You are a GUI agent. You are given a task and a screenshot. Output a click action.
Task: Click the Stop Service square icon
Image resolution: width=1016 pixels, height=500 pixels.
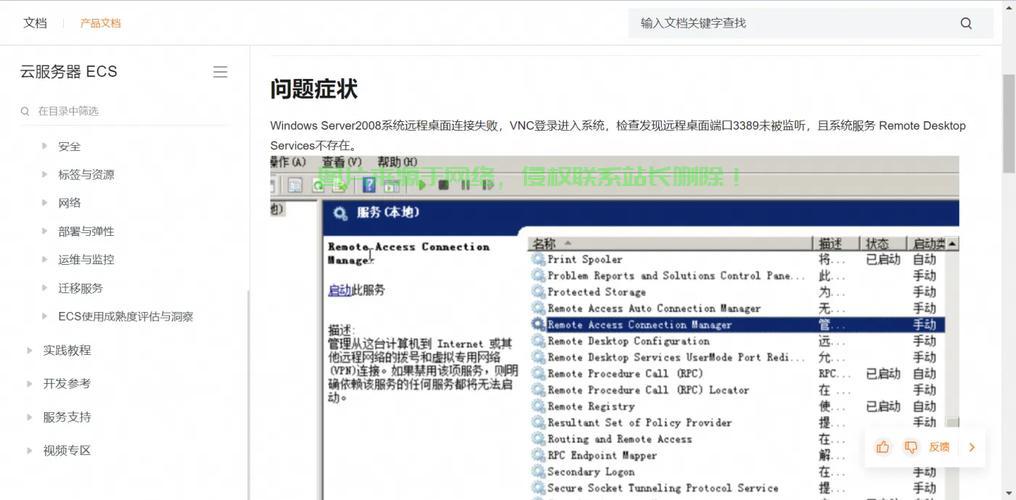[x=444, y=185]
